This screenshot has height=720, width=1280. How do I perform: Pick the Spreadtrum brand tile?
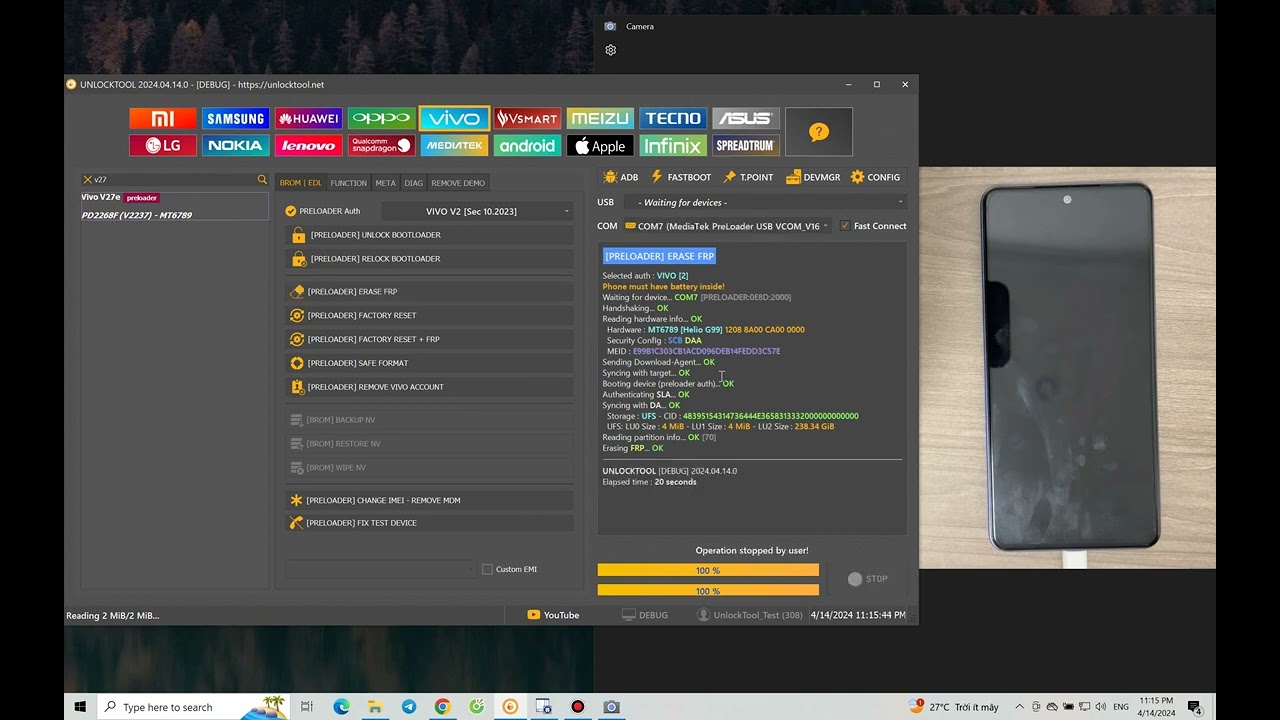[746, 146]
